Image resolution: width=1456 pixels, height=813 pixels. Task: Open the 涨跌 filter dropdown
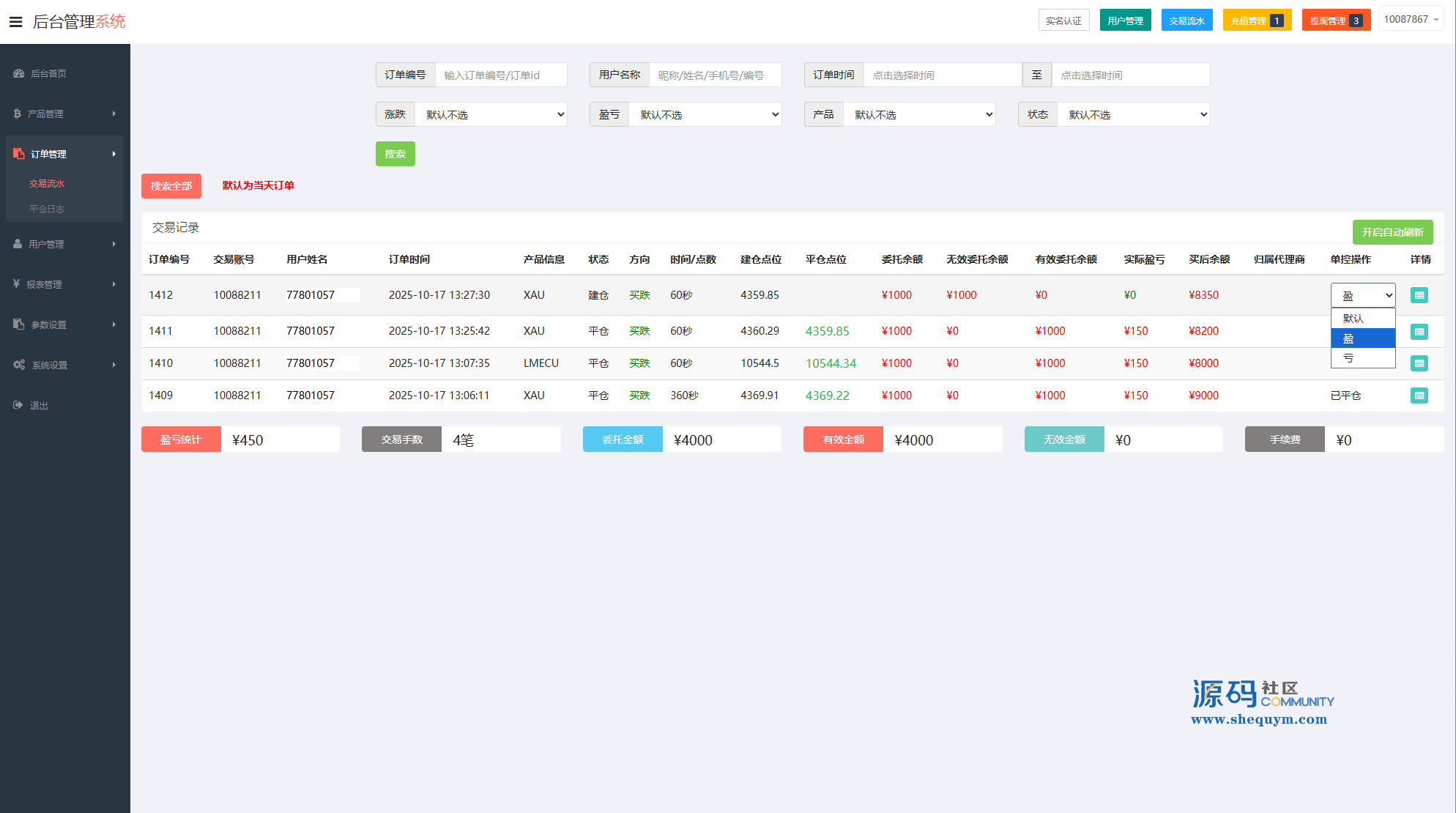click(491, 114)
